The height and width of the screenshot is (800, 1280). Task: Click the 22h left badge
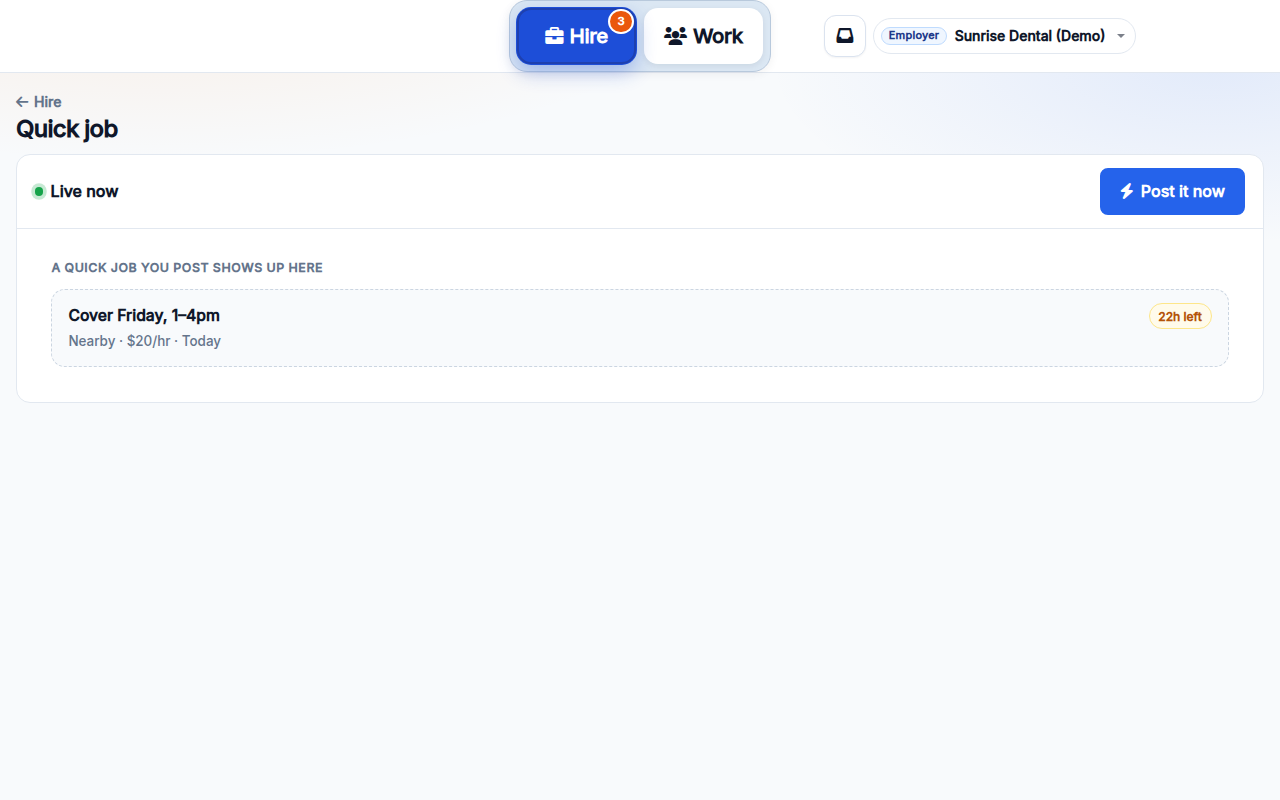1180,317
